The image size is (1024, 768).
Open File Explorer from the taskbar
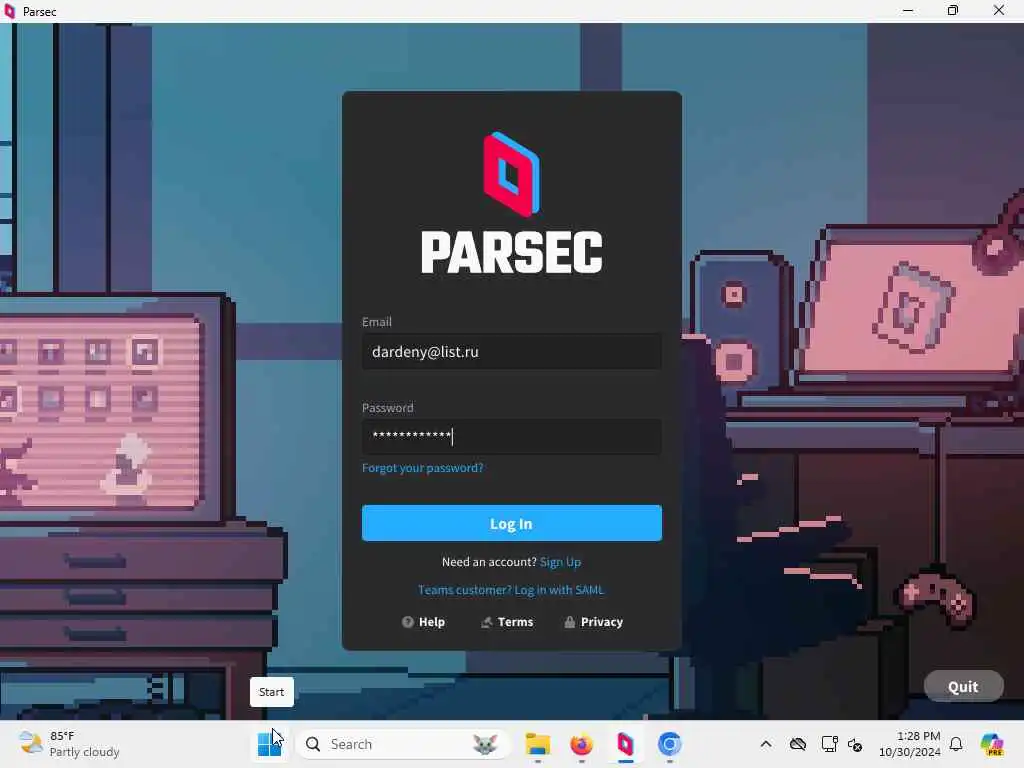point(537,744)
